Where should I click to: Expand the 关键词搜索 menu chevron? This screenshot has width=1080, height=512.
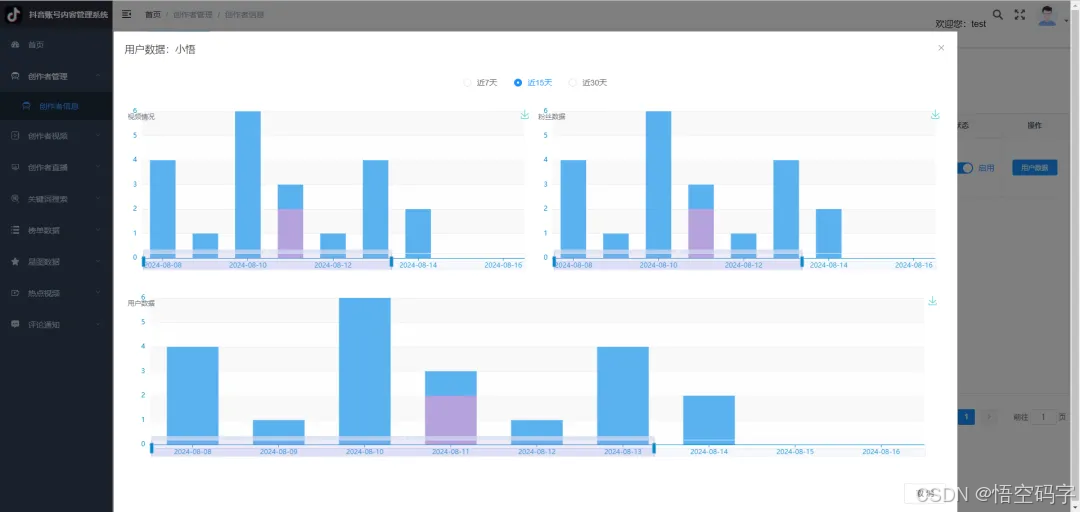pos(98,198)
